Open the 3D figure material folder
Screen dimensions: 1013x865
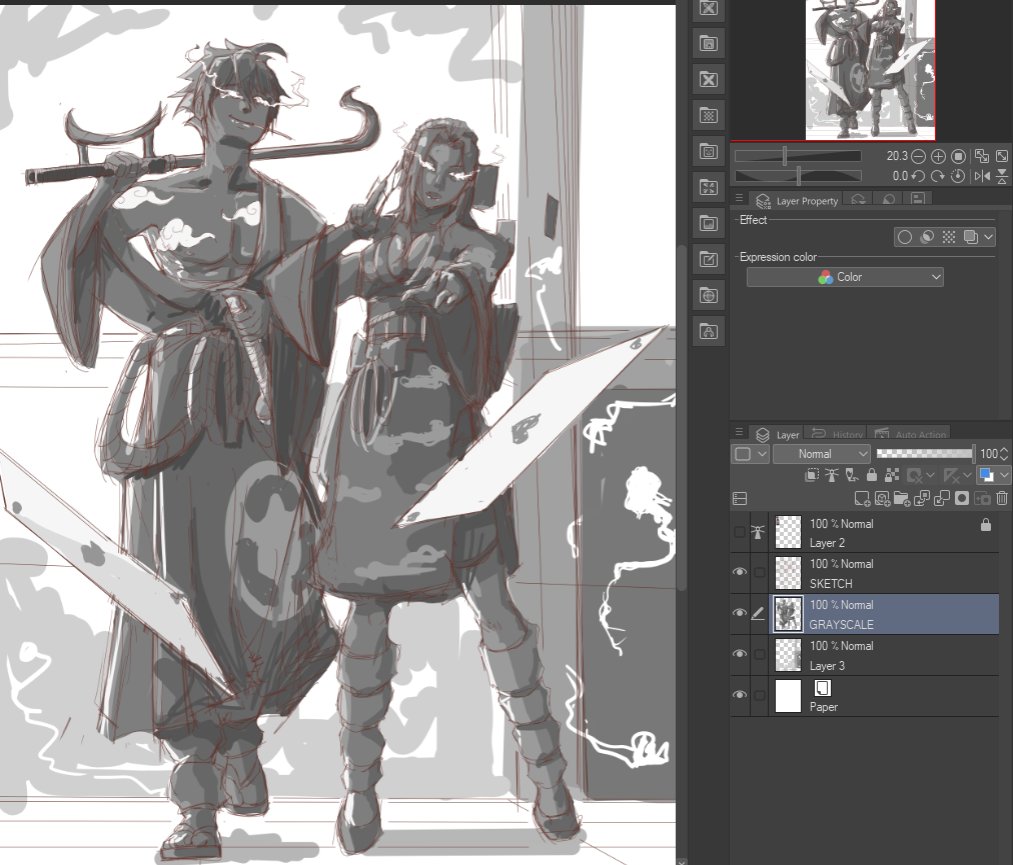(709, 332)
